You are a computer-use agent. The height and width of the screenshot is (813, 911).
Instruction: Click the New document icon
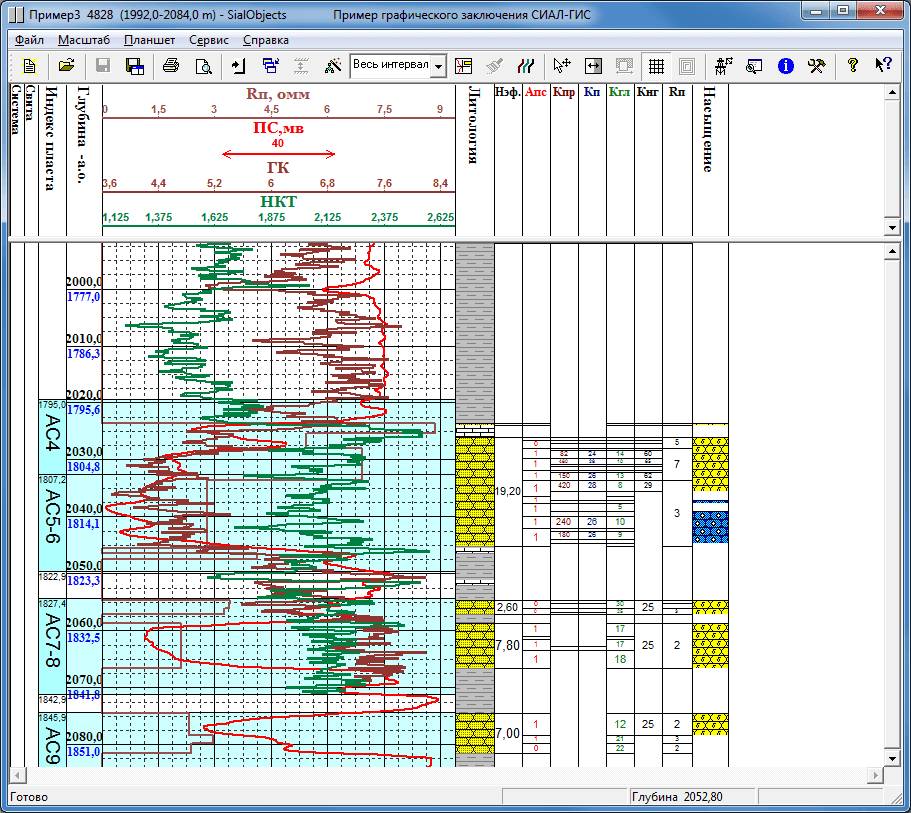(x=30, y=66)
